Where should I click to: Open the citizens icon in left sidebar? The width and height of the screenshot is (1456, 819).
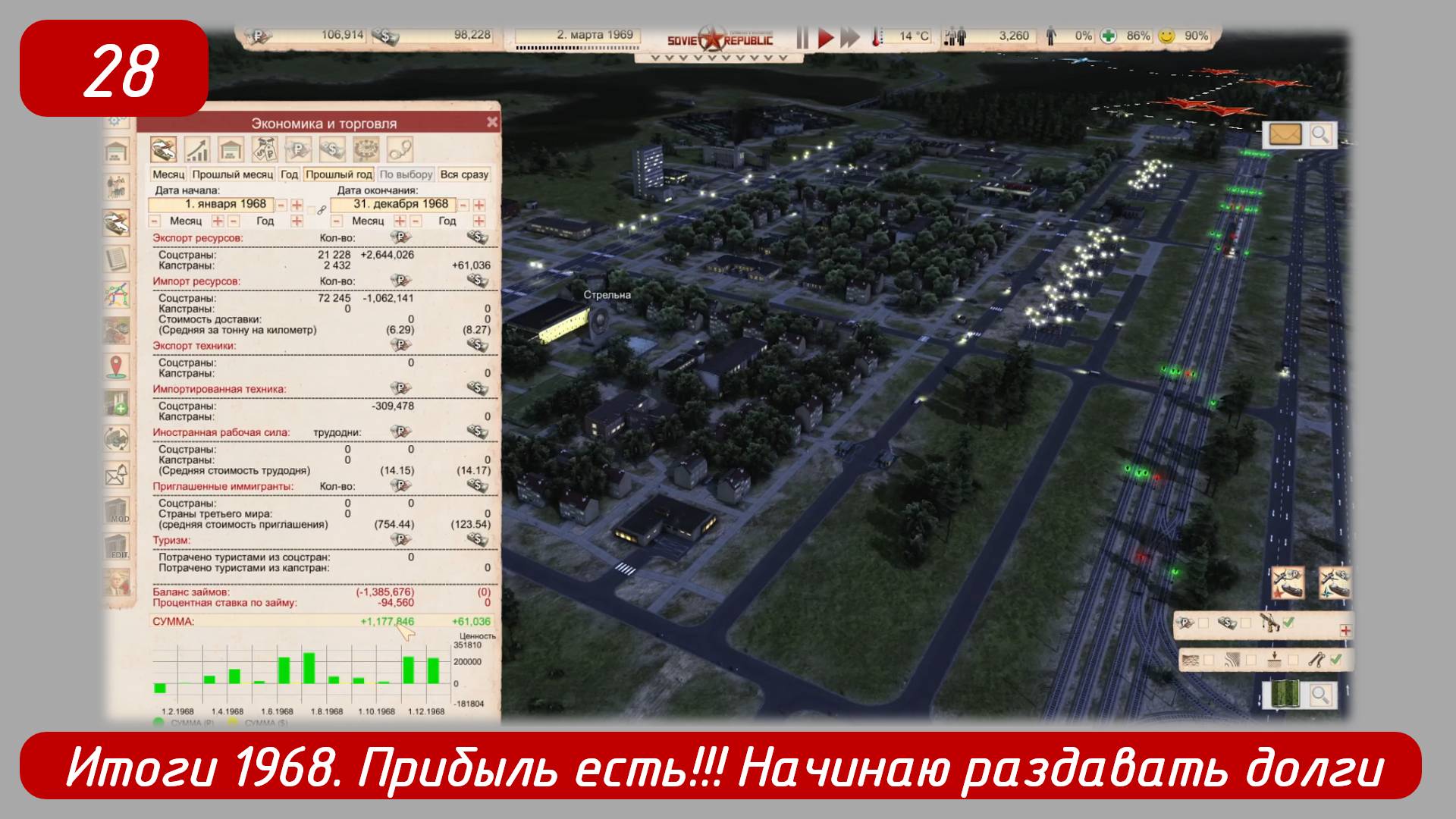(117, 187)
